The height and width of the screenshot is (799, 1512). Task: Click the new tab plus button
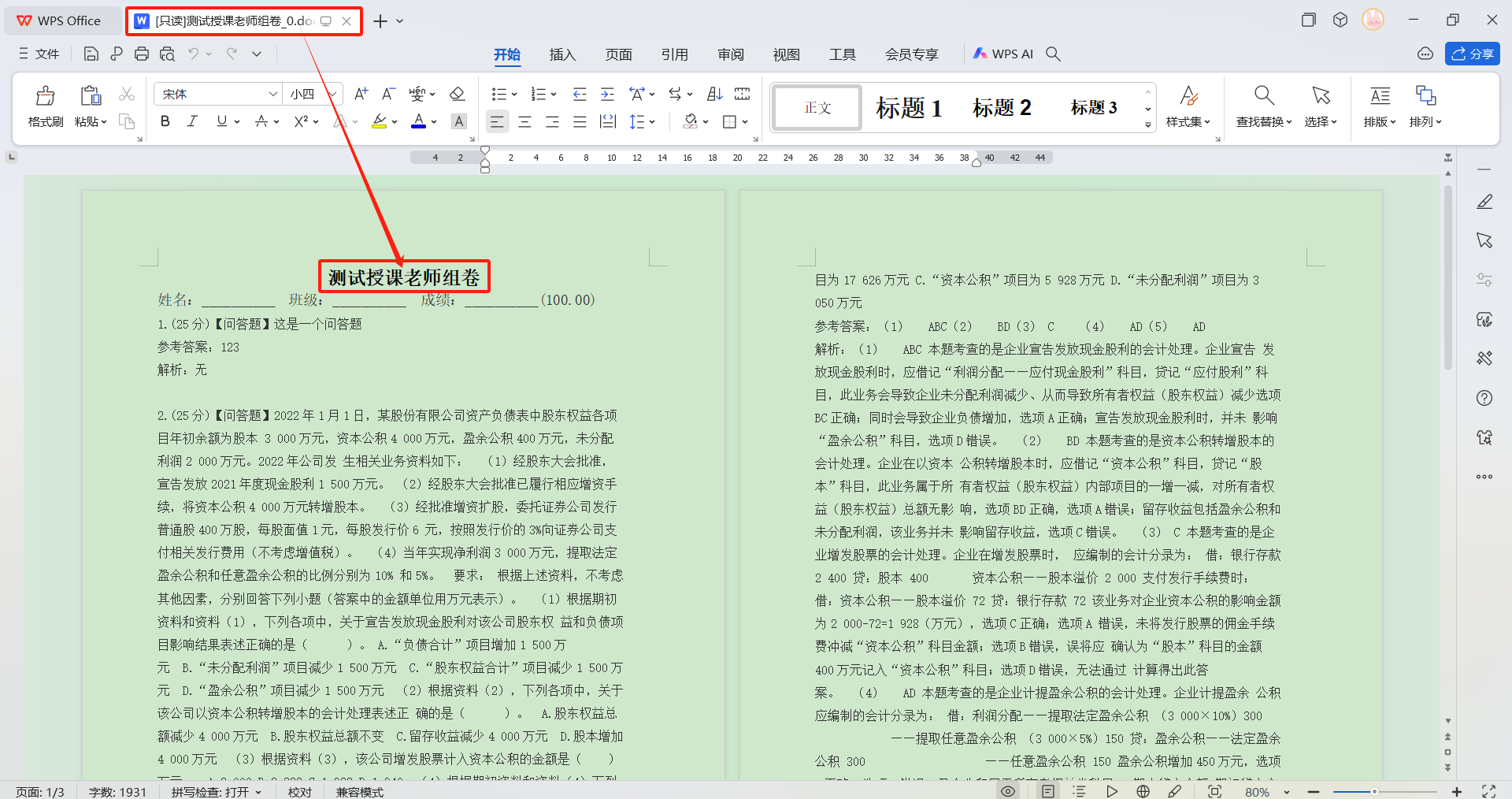point(379,20)
